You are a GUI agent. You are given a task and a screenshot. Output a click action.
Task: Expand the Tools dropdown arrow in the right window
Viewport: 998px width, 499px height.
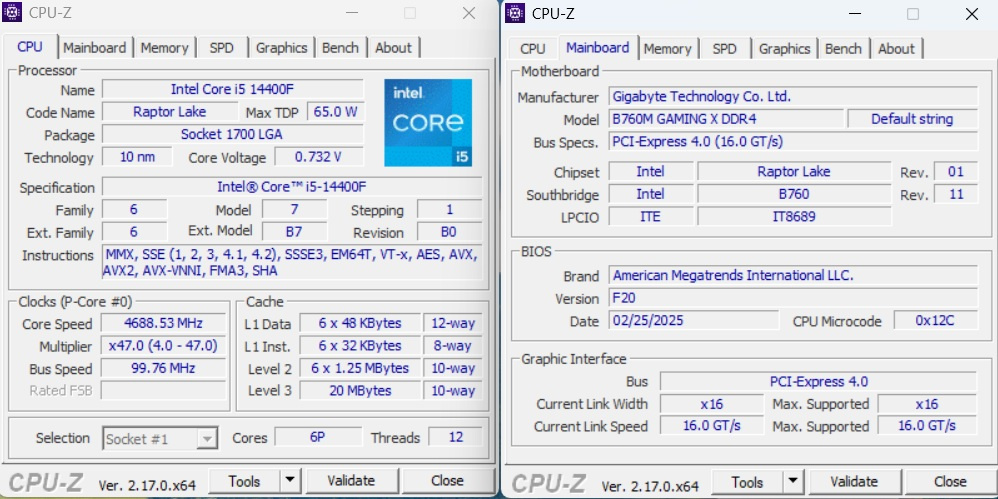point(792,482)
